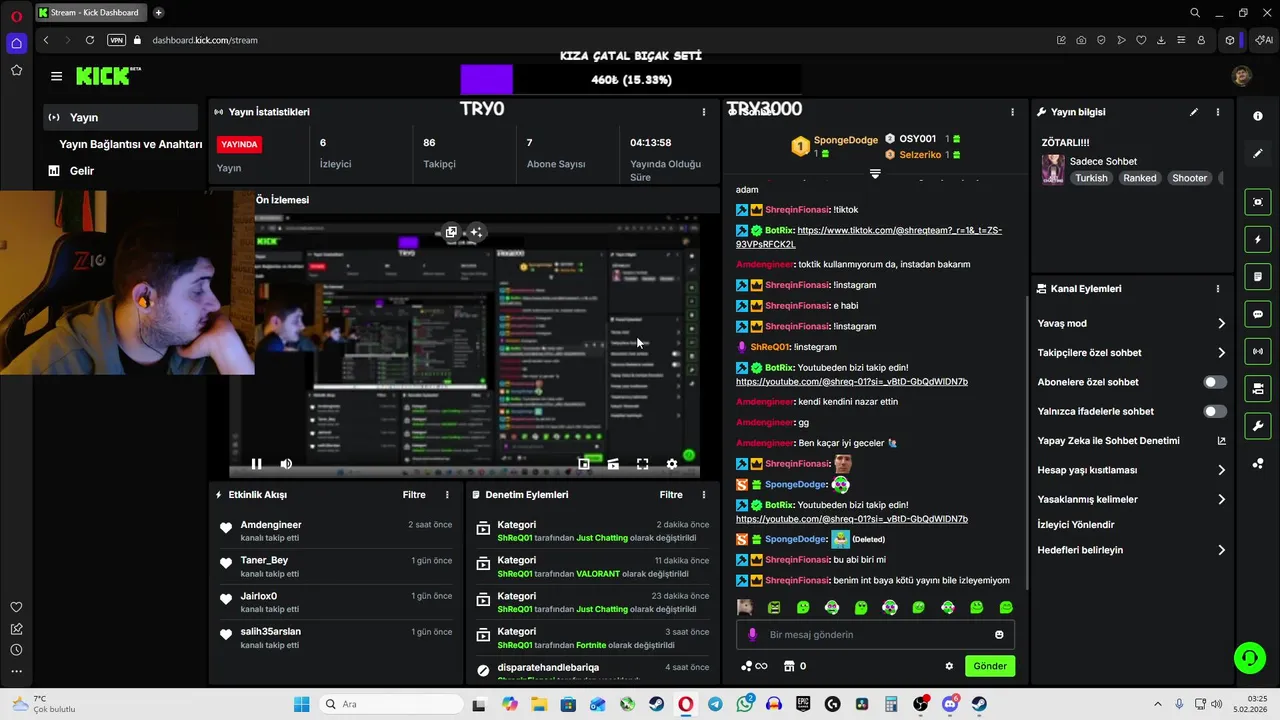1280x720 pixels.
Task: Open the Kick hamburger menu
Action: [x=56, y=76]
